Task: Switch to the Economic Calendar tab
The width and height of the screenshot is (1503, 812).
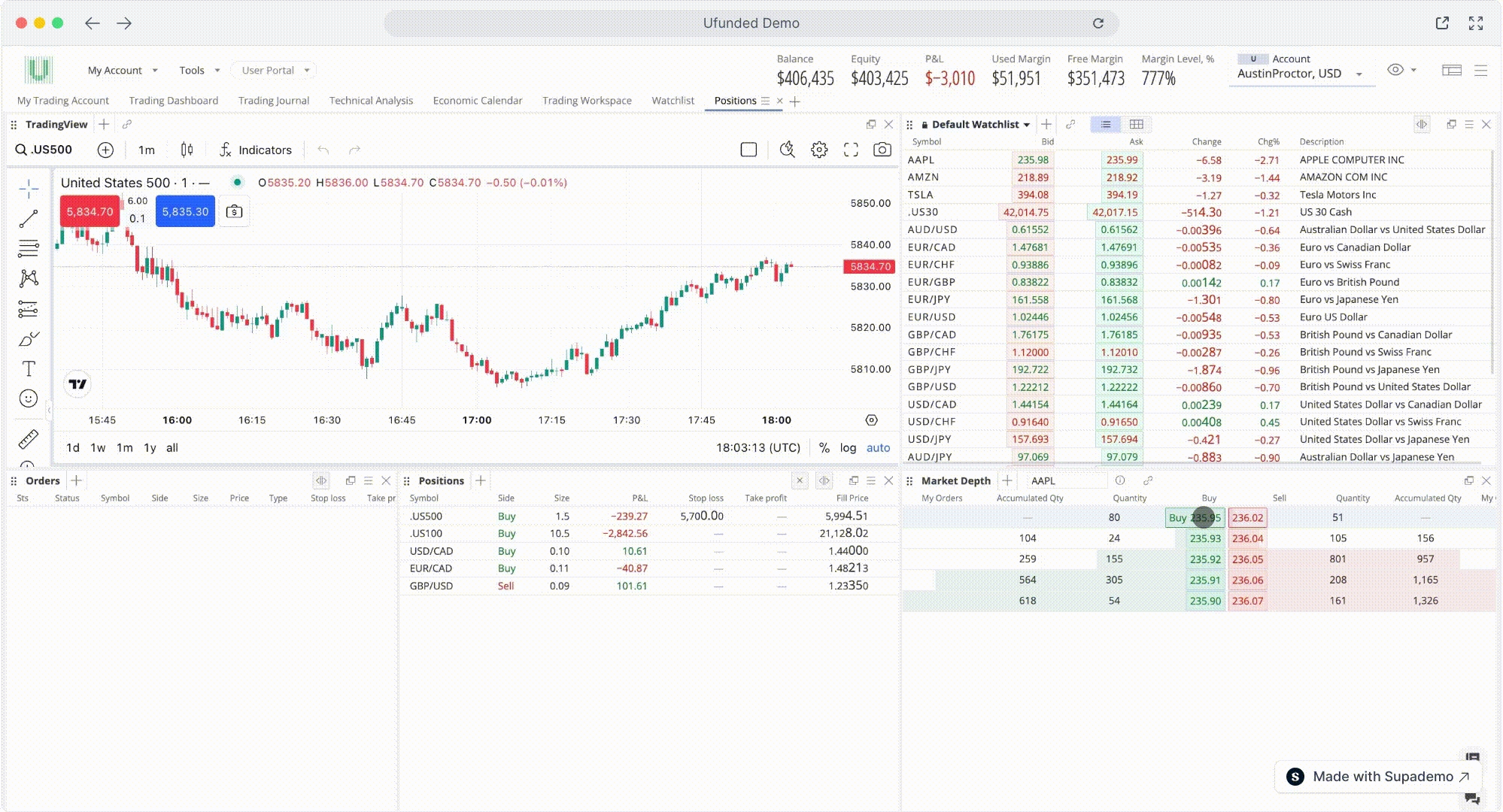Action: pos(477,100)
